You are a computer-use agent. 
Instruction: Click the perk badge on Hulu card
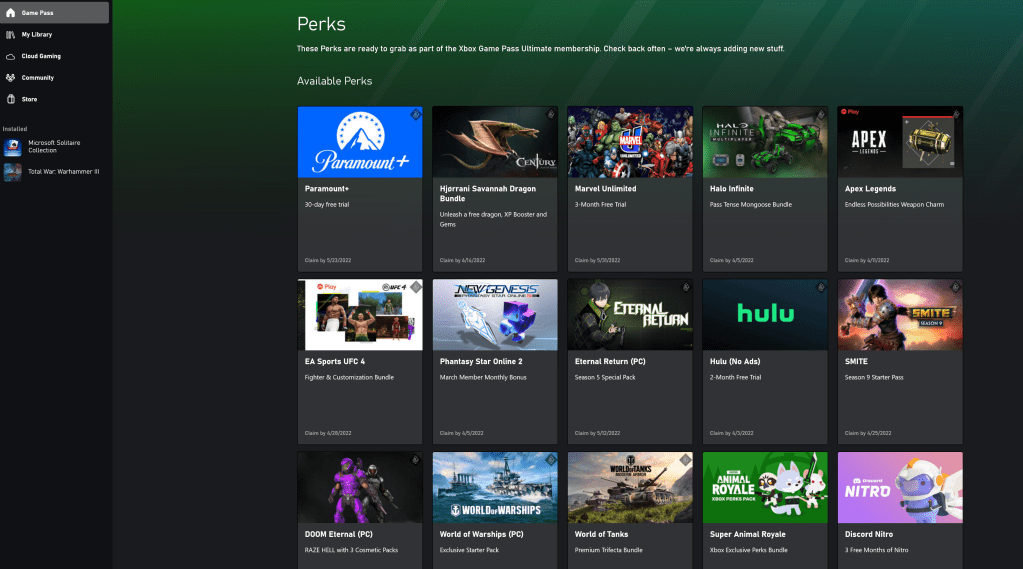pos(821,287)
